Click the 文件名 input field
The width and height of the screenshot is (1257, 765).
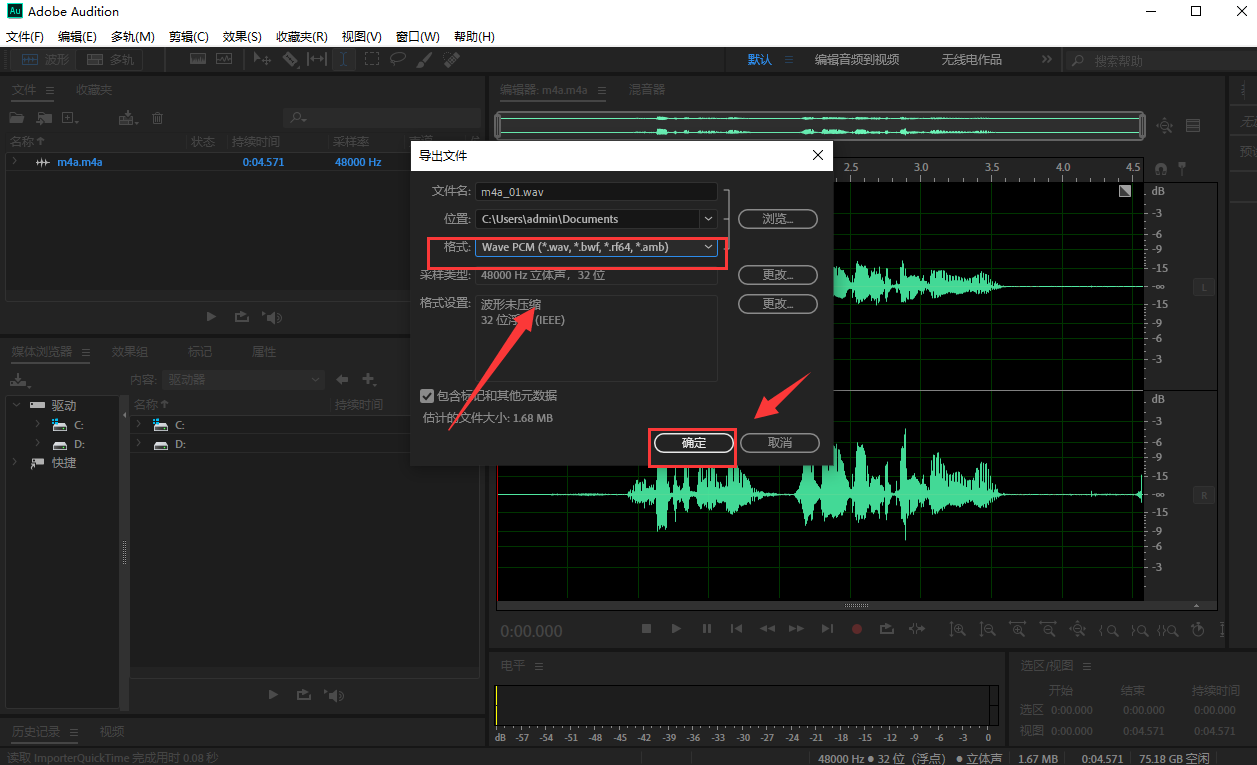click(x=597, y=191)
